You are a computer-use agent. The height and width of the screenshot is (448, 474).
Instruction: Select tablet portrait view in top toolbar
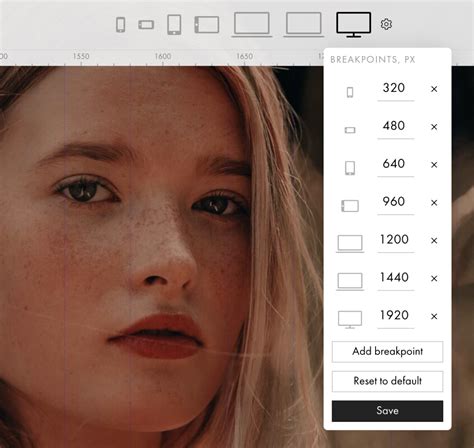[x=174, y=24]
